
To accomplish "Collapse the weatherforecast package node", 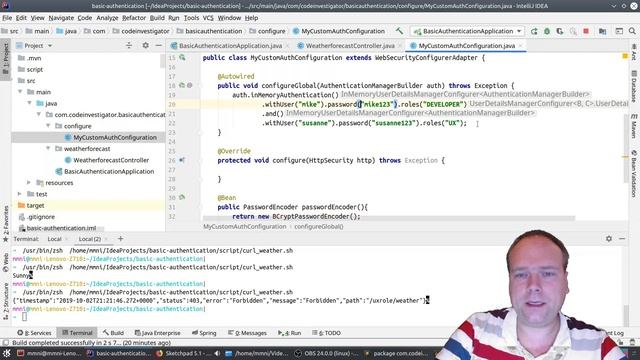I will pos(49,149).
